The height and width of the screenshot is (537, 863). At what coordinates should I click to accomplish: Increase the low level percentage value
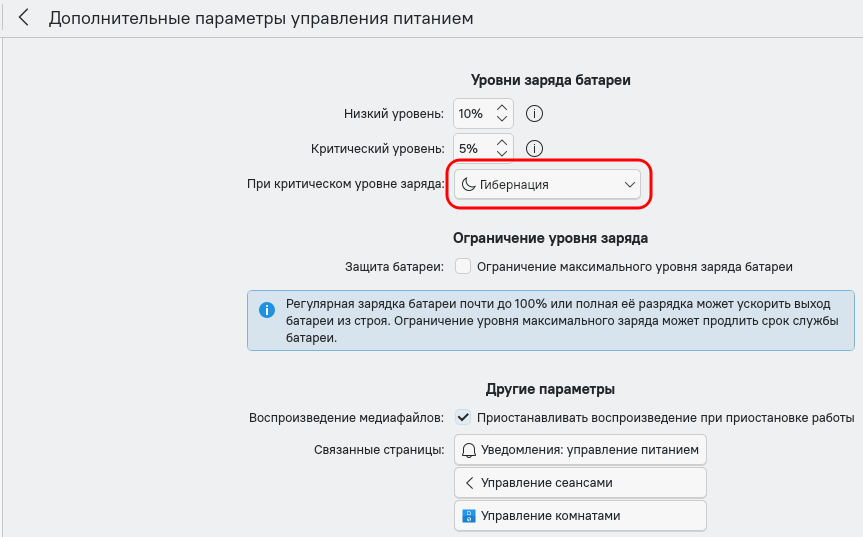[502, 107]
